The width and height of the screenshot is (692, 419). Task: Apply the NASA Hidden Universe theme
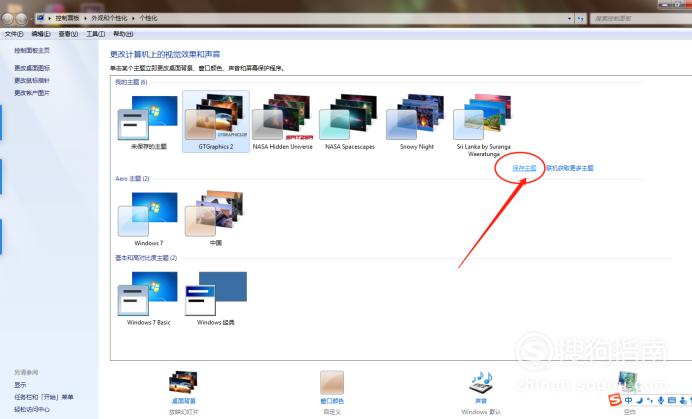282,122
